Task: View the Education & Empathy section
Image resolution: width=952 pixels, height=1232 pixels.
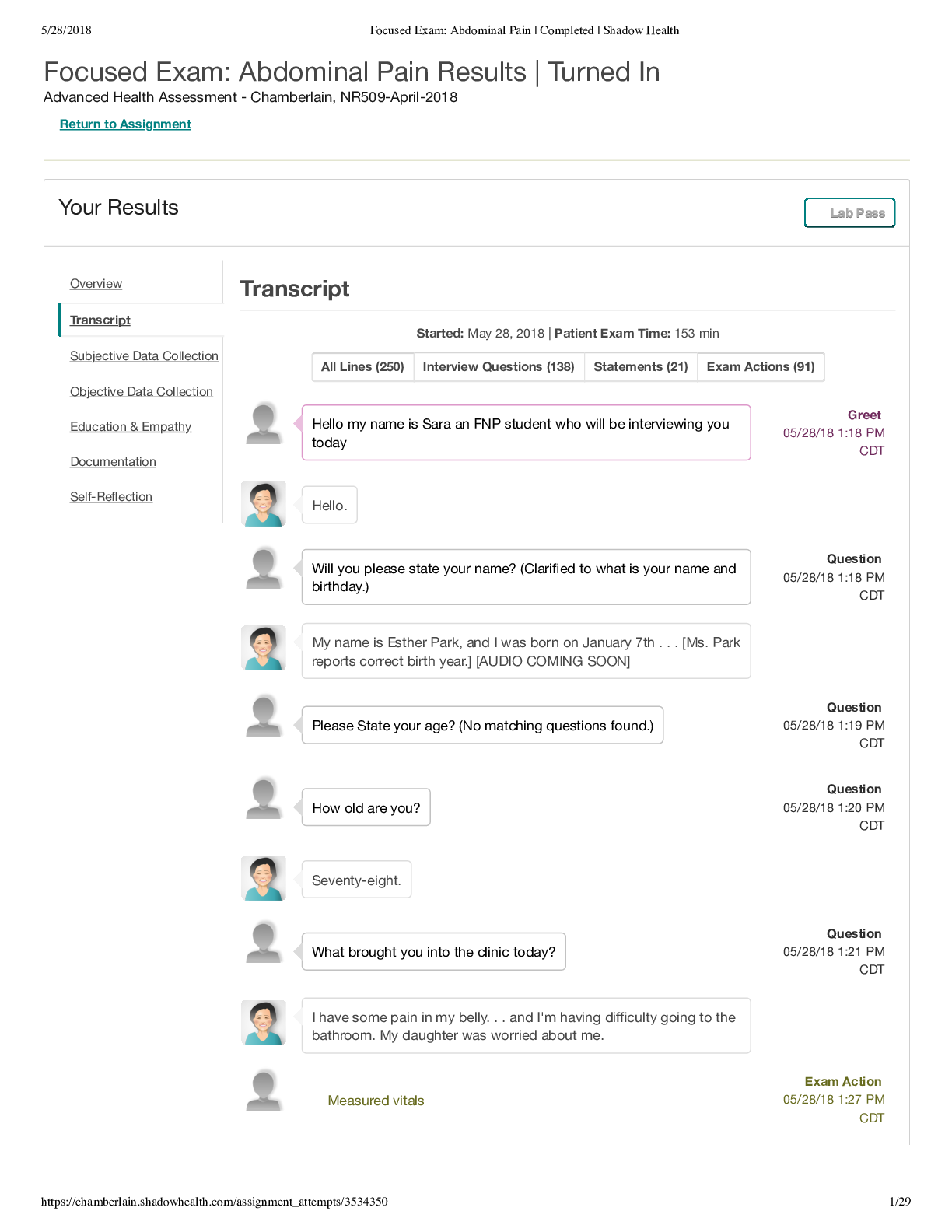Action: (131, 427)
